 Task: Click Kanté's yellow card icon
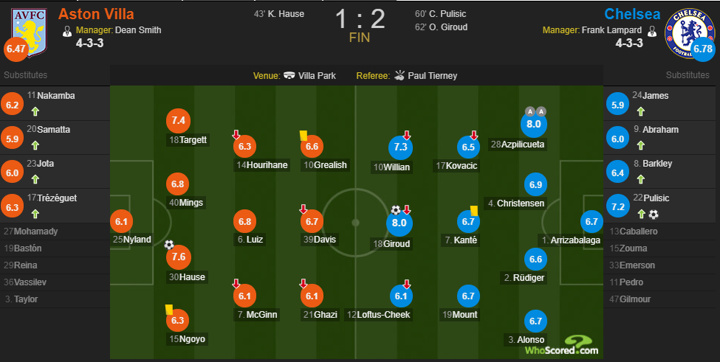pos(474,210)
